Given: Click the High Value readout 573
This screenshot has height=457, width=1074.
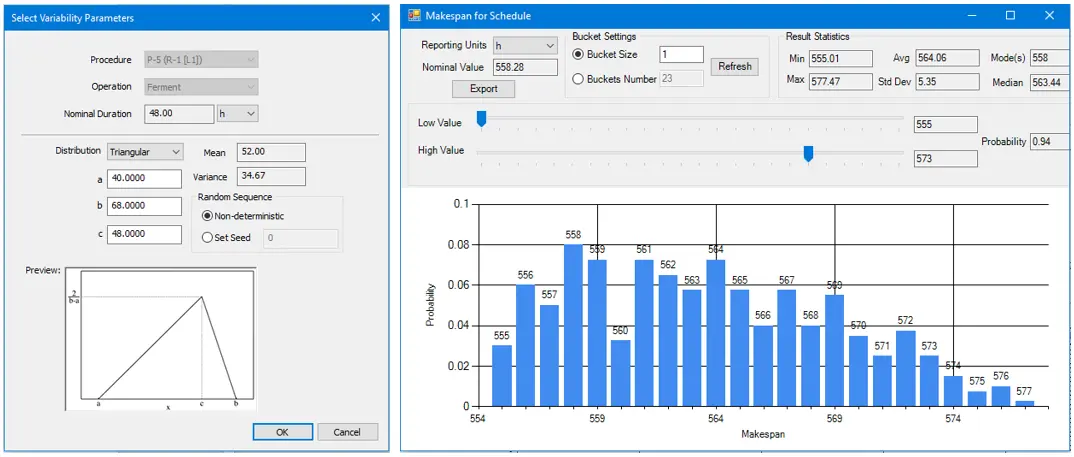Looking at the screenshot, I should (946, 159).
